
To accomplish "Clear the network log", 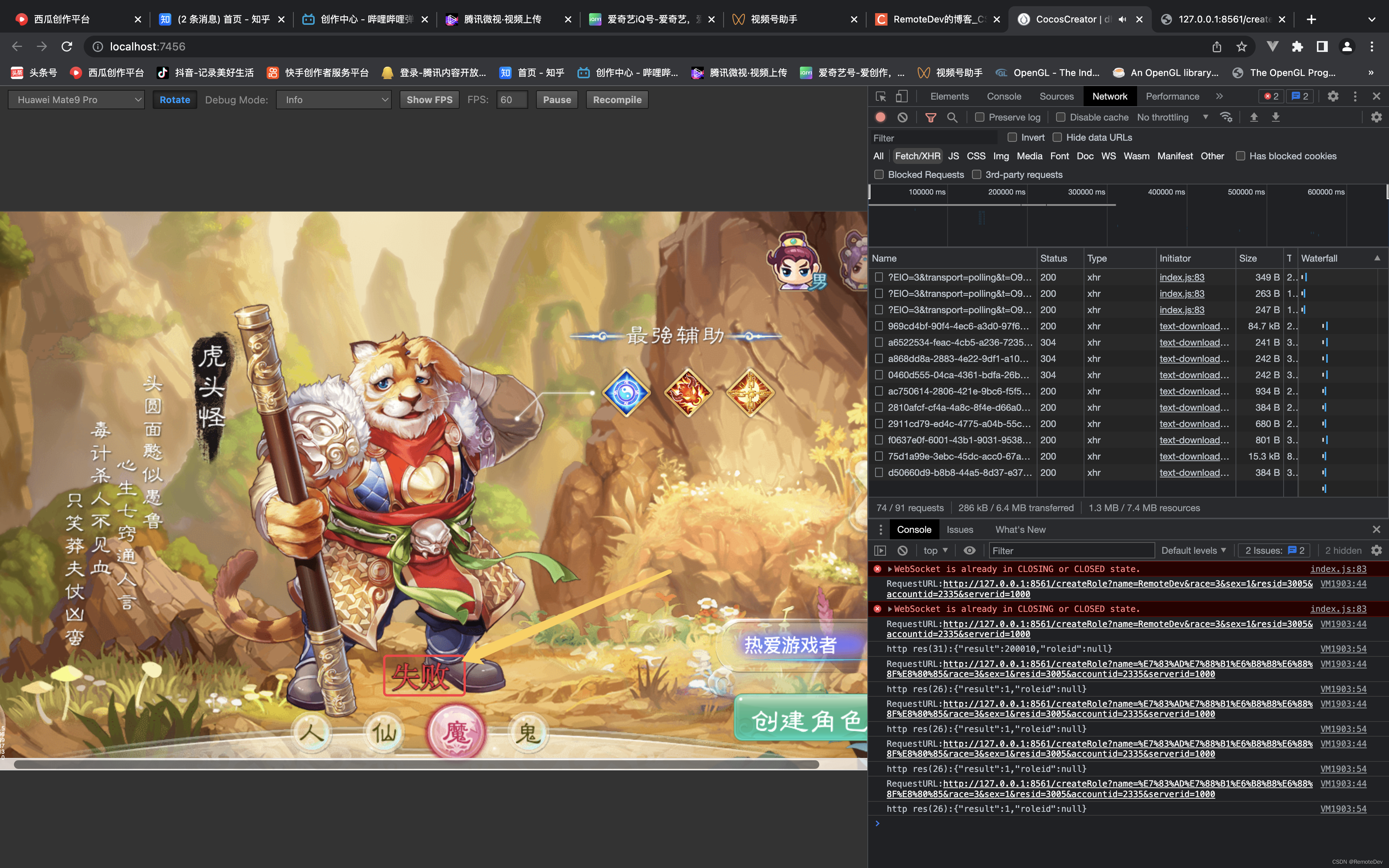I will [x=902, y=117].
